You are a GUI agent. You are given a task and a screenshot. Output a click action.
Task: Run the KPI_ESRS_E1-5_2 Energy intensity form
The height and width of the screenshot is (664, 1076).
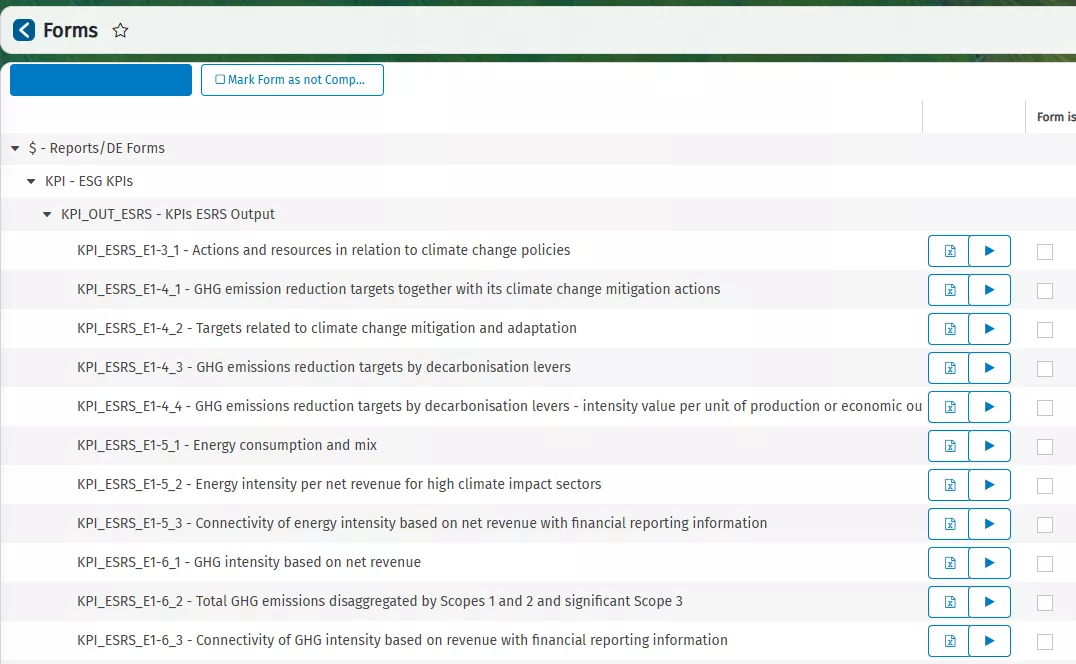pos(989,485)
